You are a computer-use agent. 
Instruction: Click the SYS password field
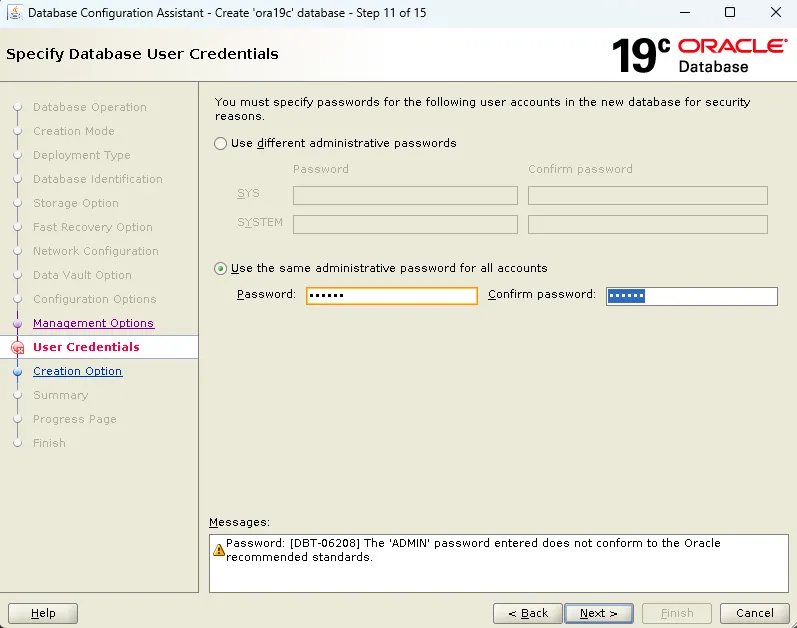pos(405,196)
